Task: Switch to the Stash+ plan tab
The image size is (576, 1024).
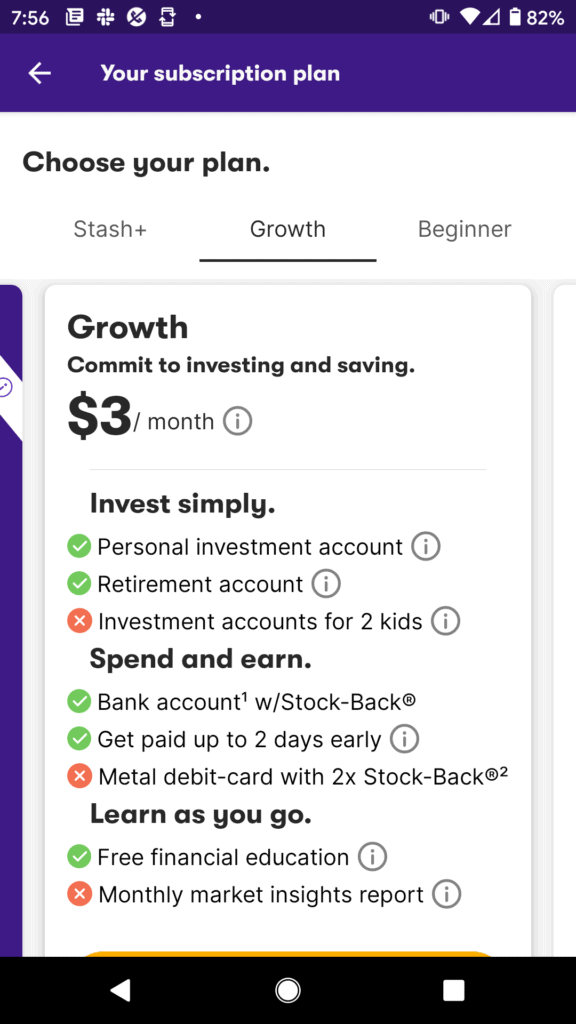Action: tap(110, 229)
